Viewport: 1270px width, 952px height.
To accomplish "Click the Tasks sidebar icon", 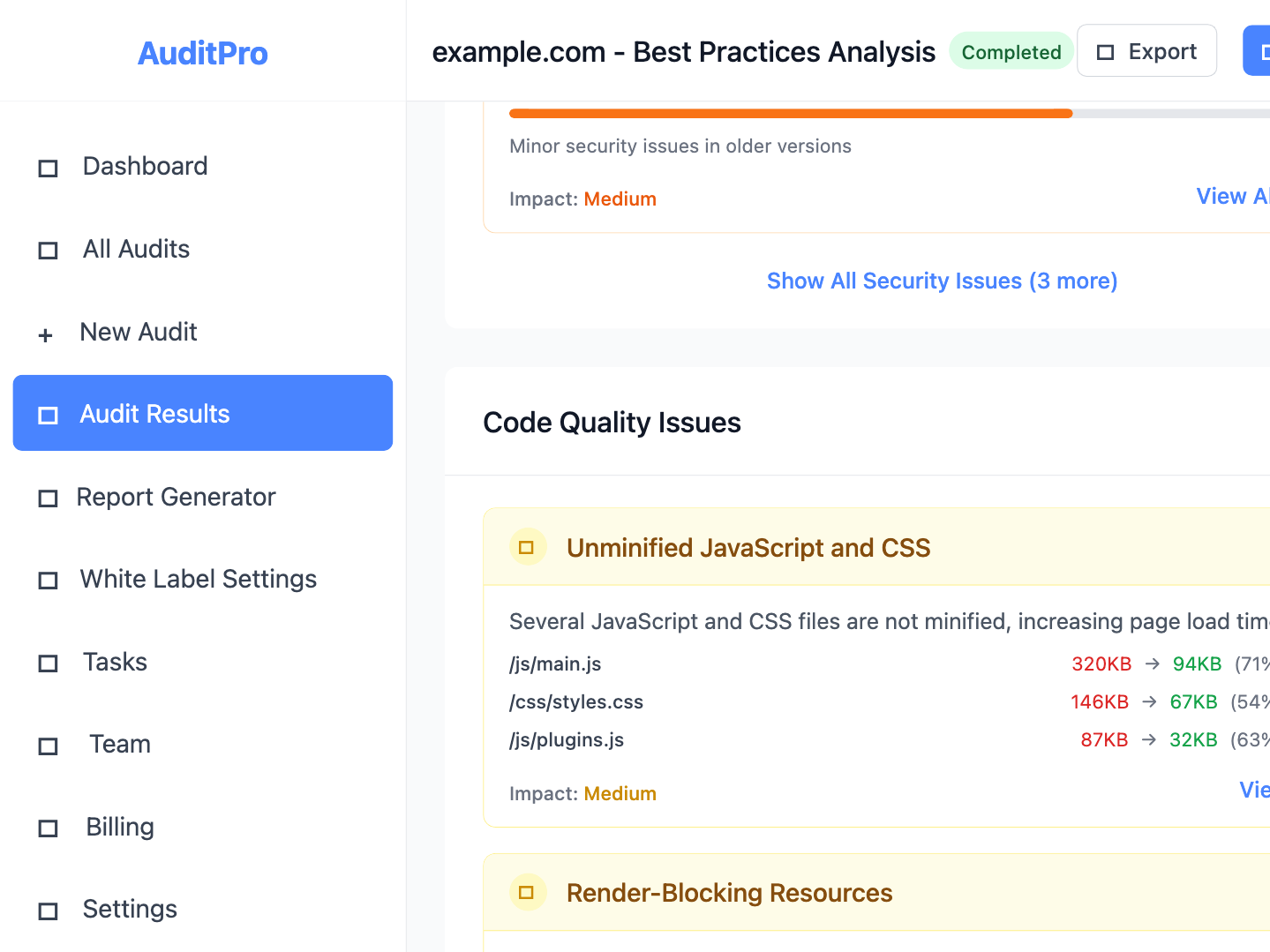I will (48, 663).
